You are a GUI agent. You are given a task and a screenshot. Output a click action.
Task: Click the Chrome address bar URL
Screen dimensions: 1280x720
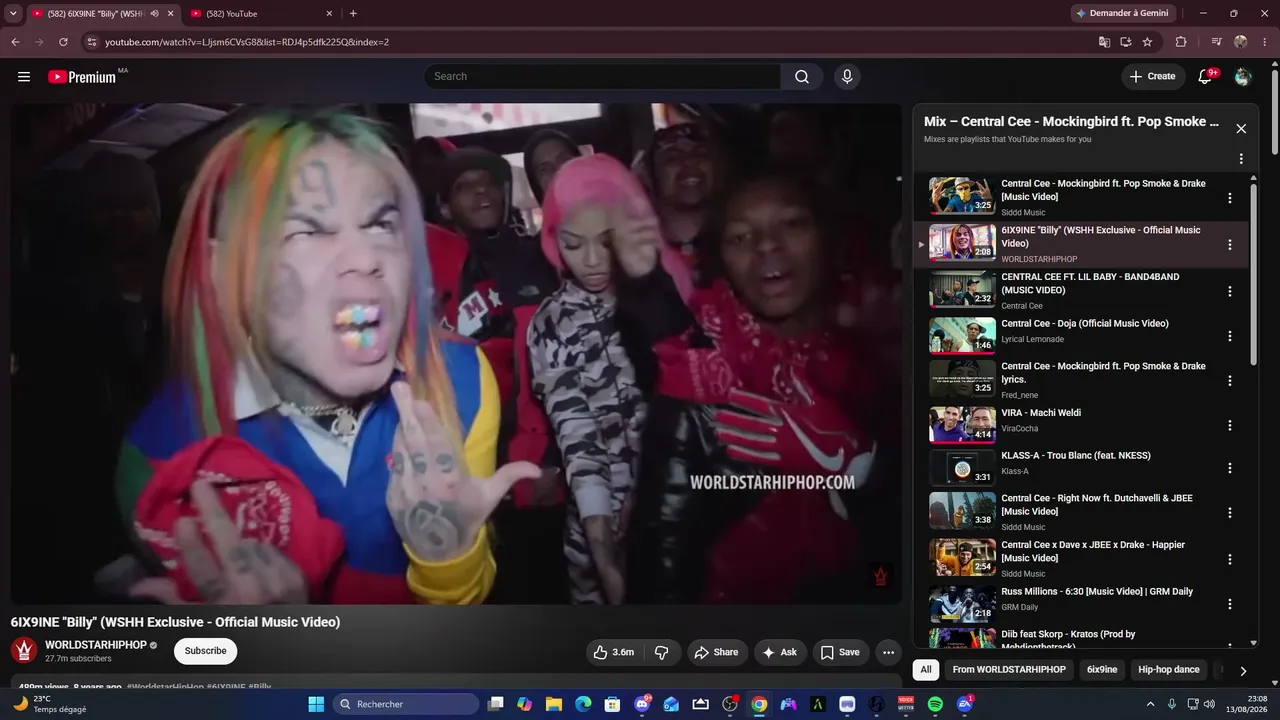point(247,42)
